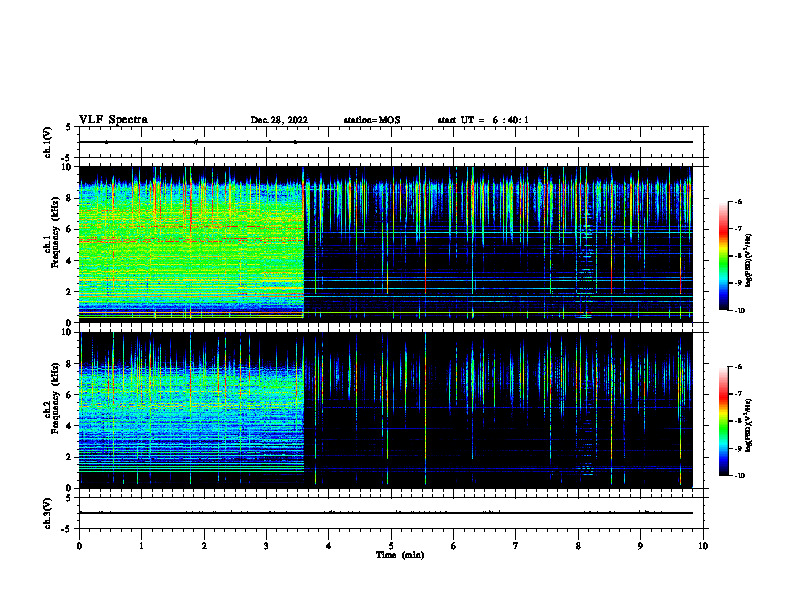Click inside the ch.1 spectrogram panel
792x612 pixels.
(385, 244)
